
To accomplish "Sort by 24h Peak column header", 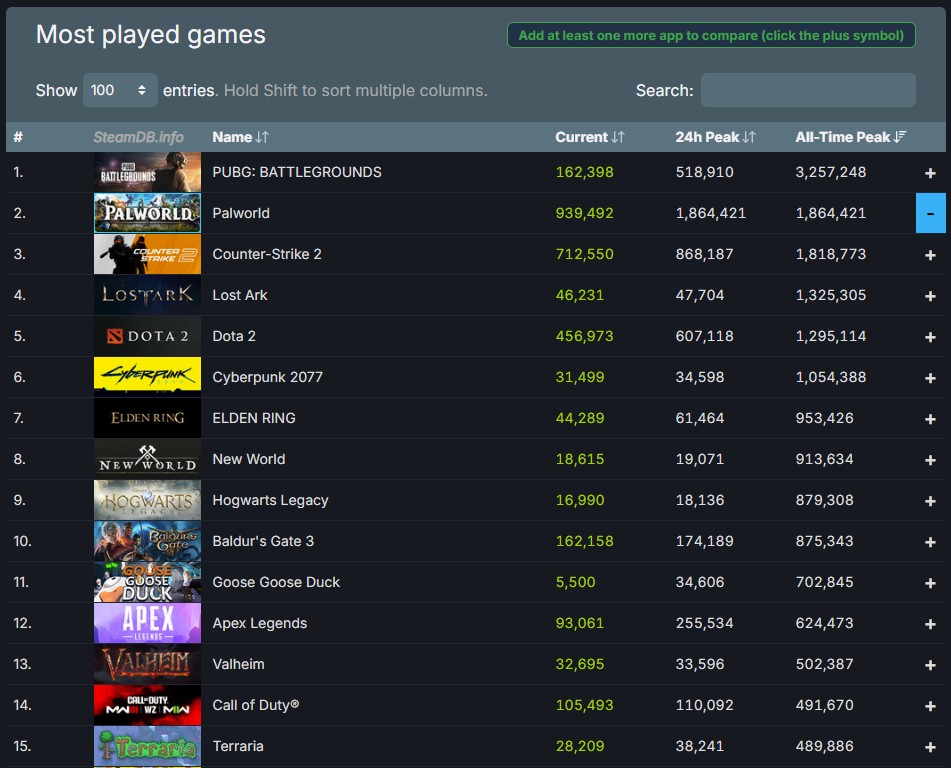I will click(x=715, y=137).
